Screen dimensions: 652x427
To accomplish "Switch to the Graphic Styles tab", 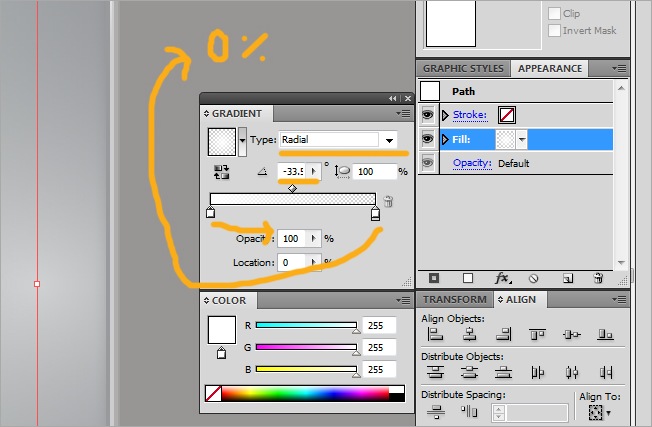I will 463,69.
